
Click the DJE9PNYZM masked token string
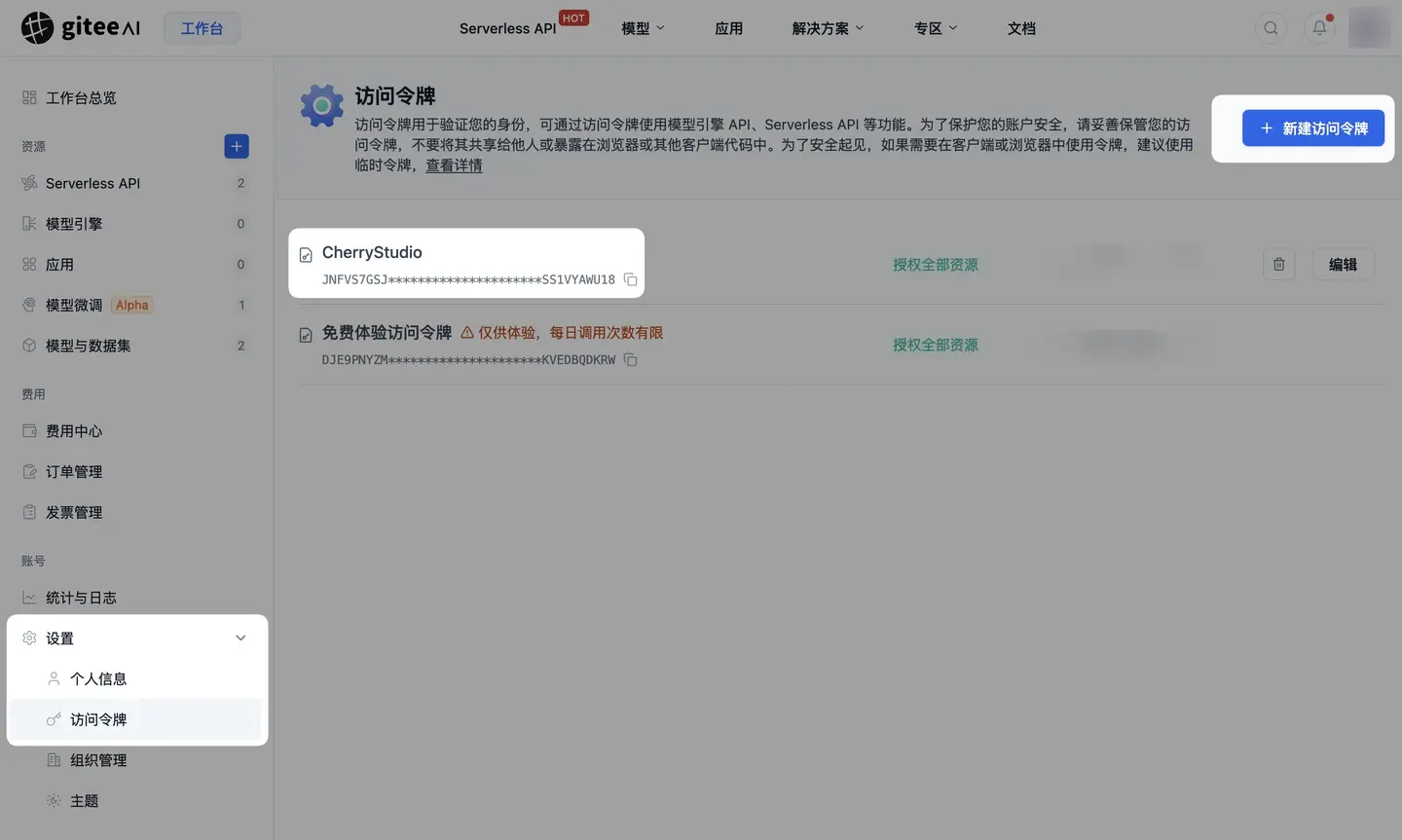[x=468, y=360]
